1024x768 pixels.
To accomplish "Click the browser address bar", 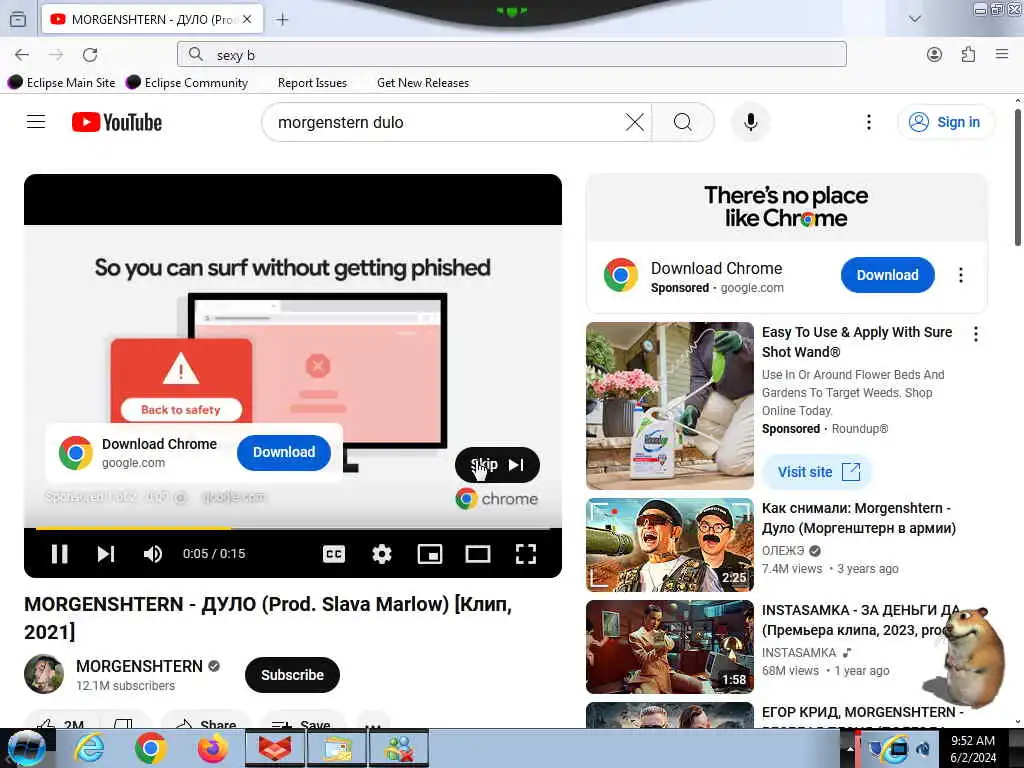I will tap(511, 54).
